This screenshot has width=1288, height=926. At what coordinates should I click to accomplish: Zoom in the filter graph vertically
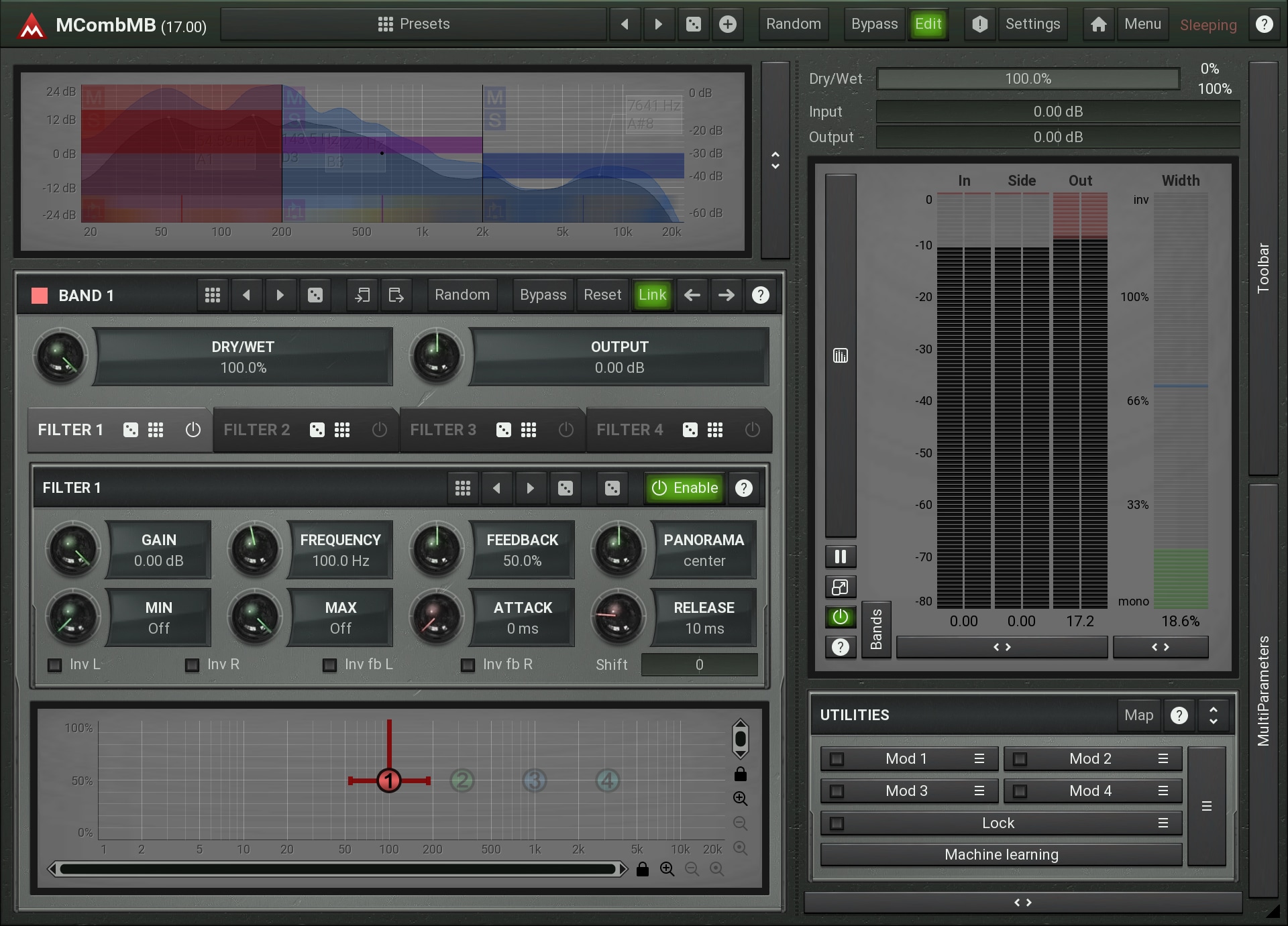(x=740, y=799)
